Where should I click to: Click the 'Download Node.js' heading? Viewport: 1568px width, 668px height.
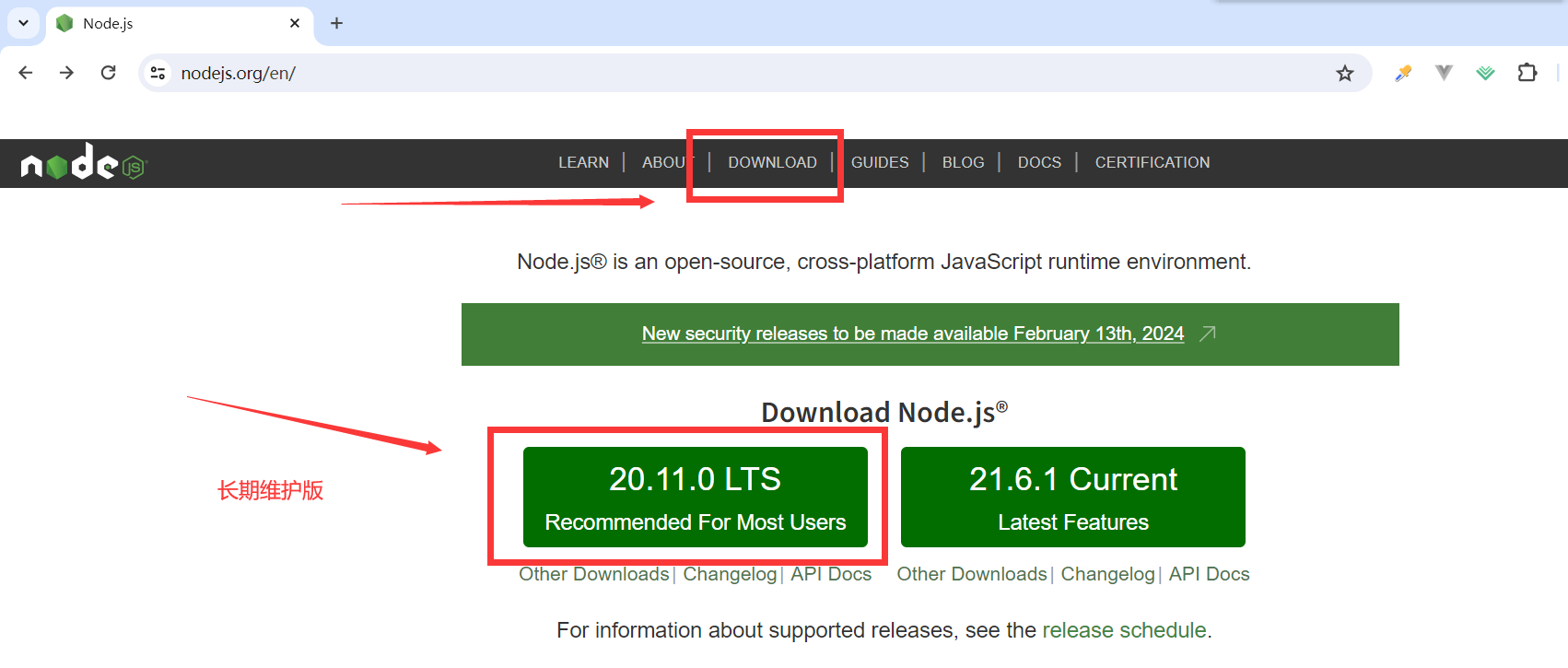point(884,412)
